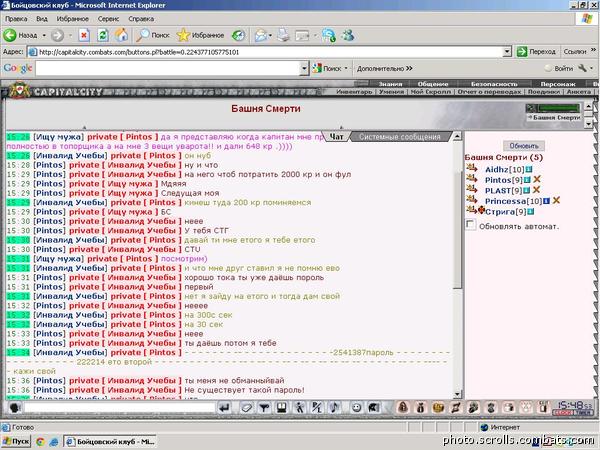The image size is (600, 450).
Task: Click the green HP progress bar
Action: 559,108
